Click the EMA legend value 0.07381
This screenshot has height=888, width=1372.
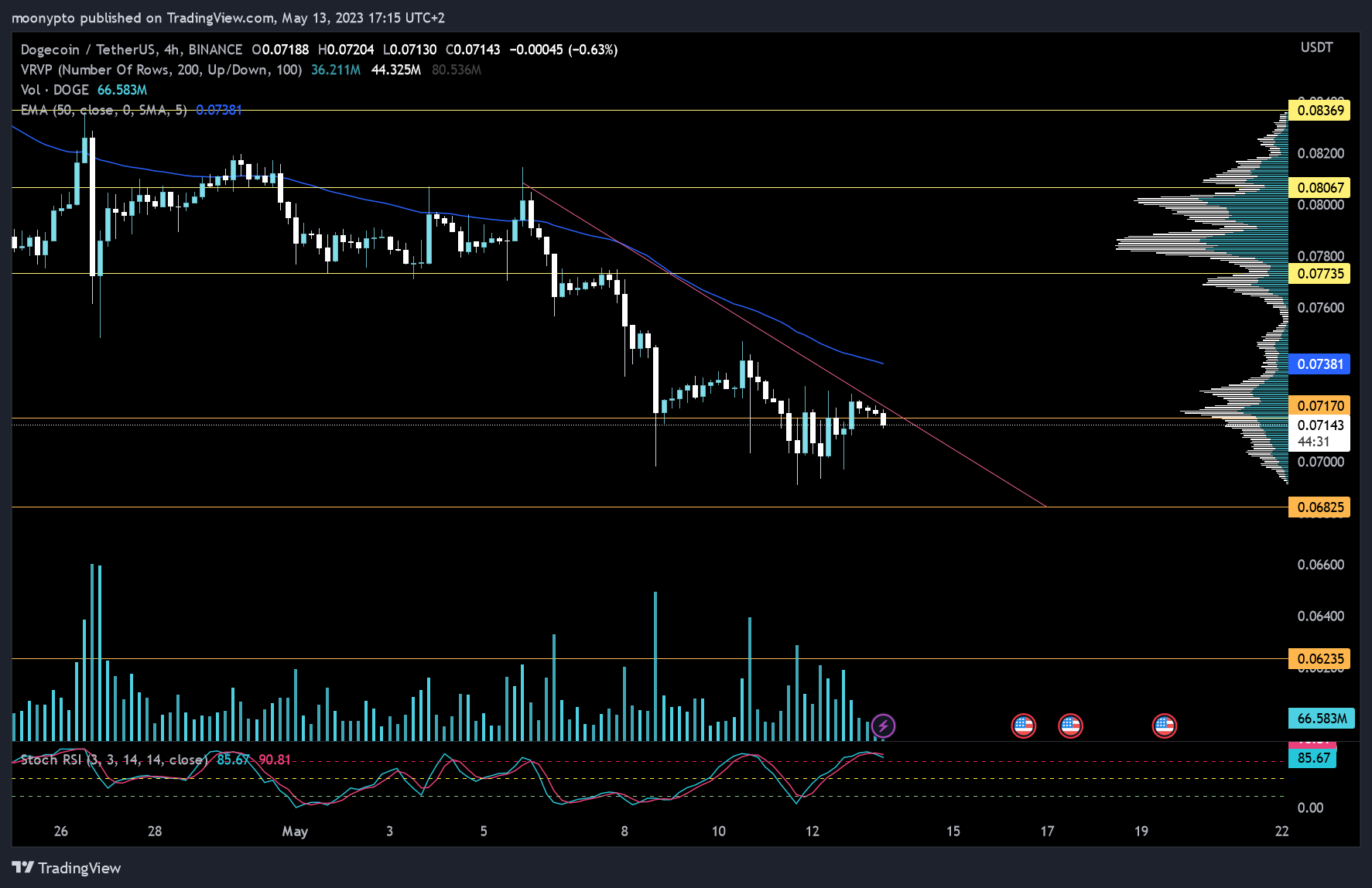pos(219,110)
